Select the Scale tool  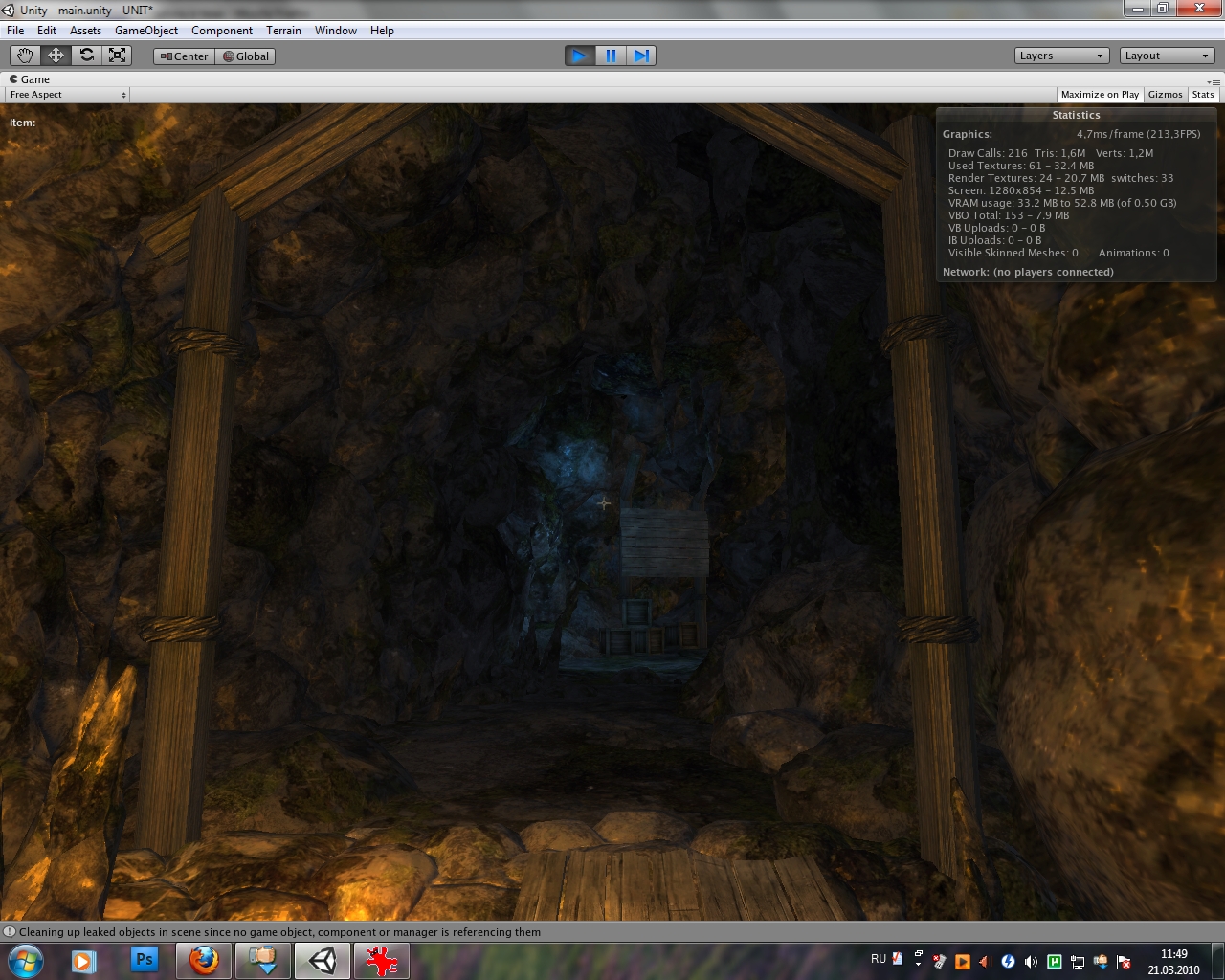coord(118,56)
